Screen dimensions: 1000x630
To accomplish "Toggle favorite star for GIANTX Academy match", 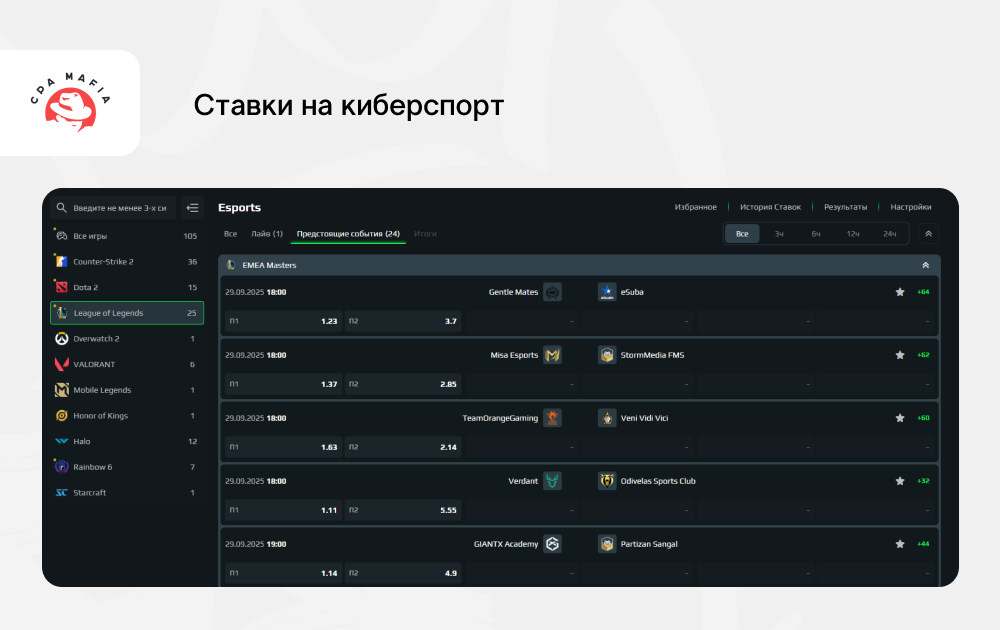I will tap(900, 544).
